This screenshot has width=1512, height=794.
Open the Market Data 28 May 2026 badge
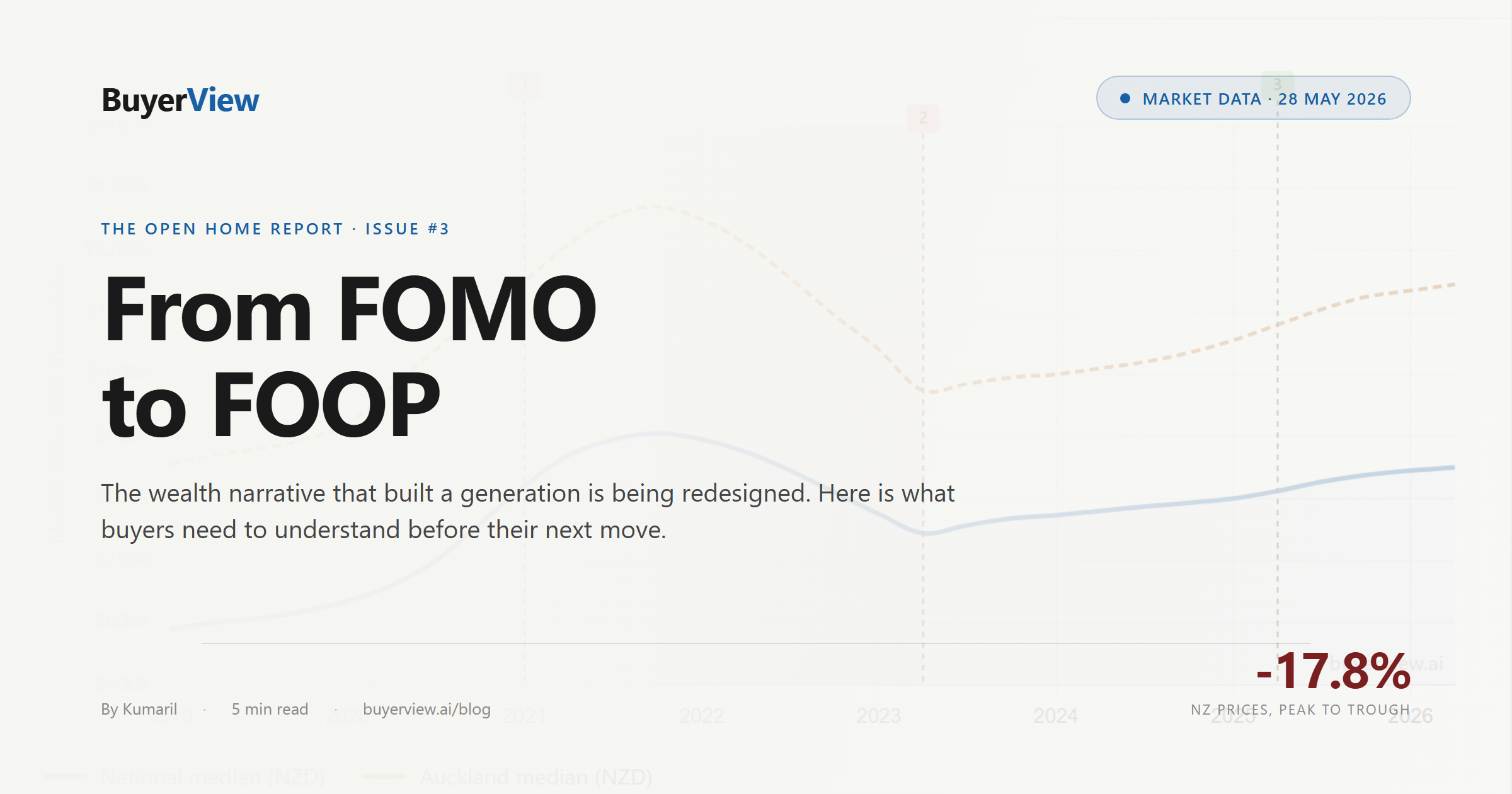pyautogui.click(x=1253, y=98)
